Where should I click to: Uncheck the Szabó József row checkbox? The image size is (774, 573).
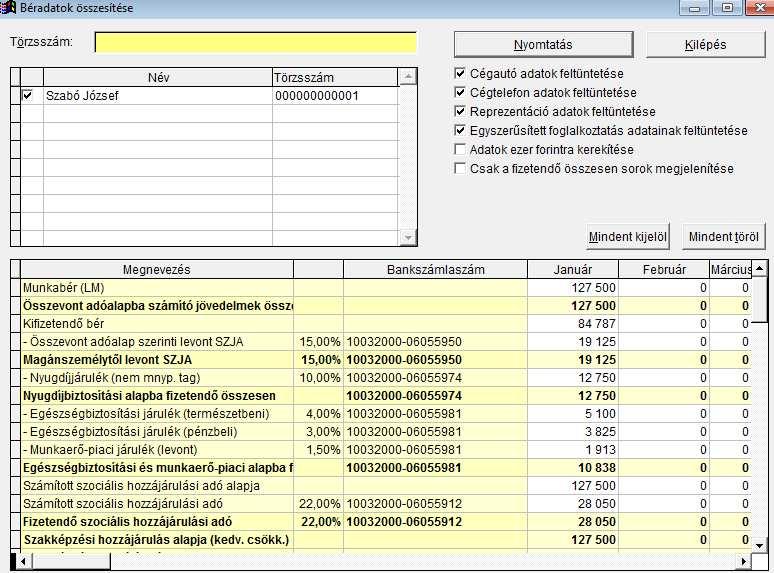point(28,95)
